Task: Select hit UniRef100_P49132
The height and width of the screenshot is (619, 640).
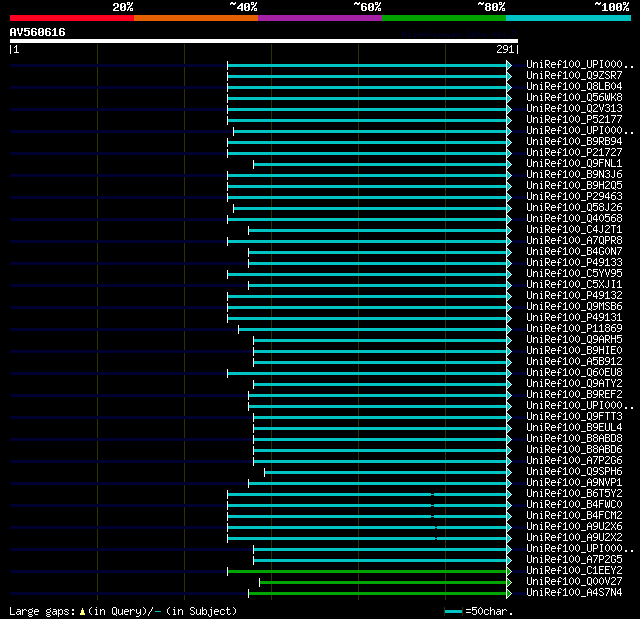Action: point(574,296)
